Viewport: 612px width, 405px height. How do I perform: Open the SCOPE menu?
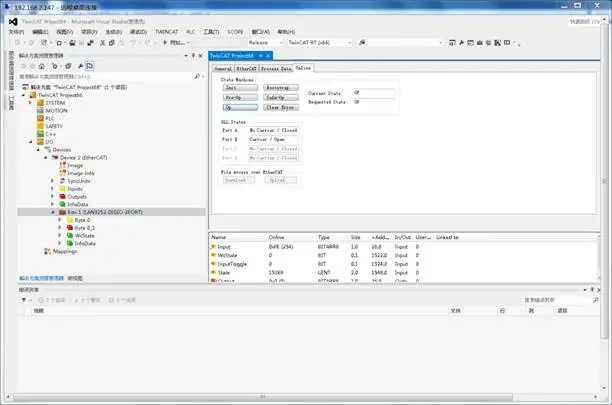point(235,32)
